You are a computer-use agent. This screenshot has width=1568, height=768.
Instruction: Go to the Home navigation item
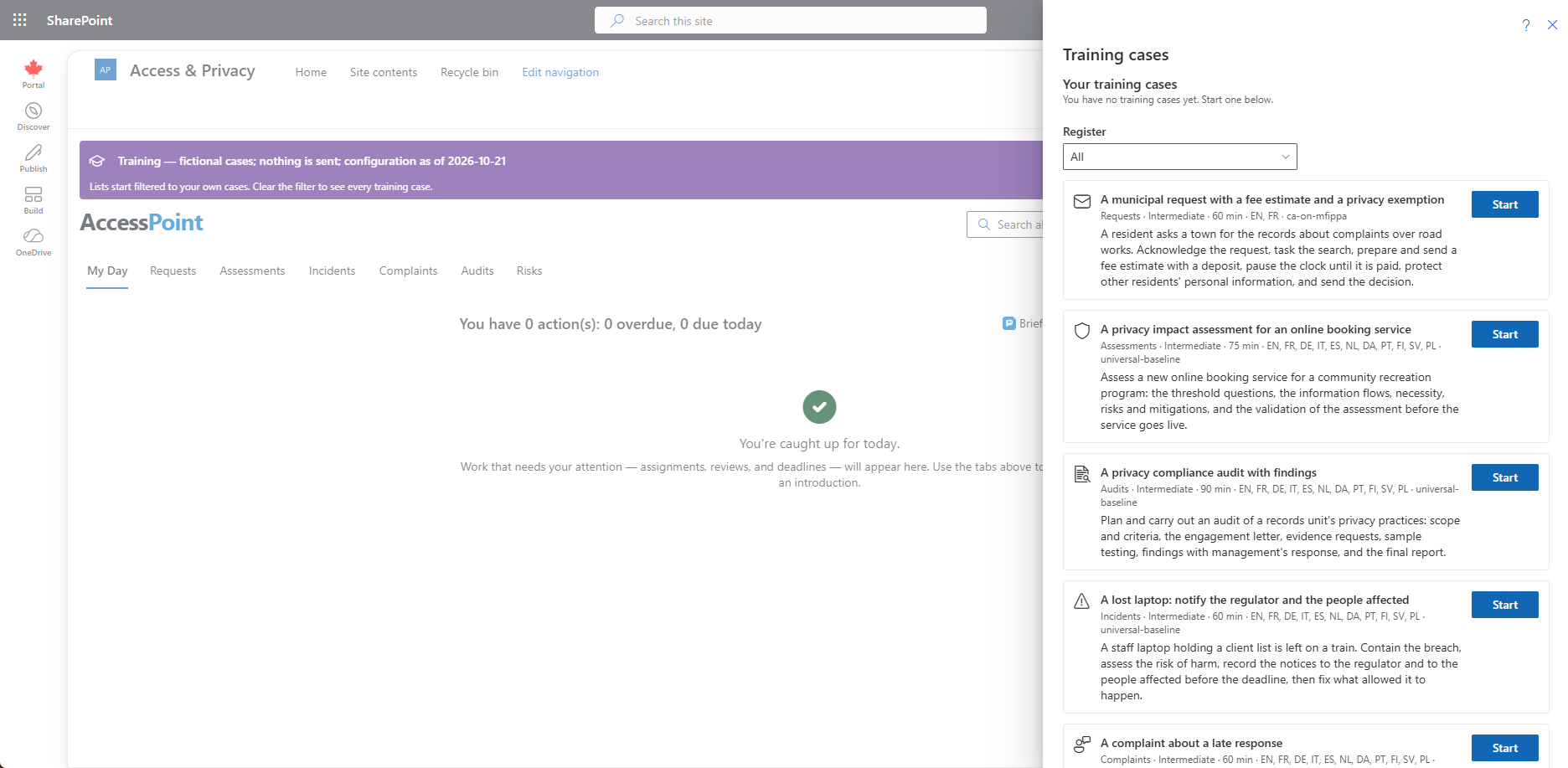(x=311, y=72)
